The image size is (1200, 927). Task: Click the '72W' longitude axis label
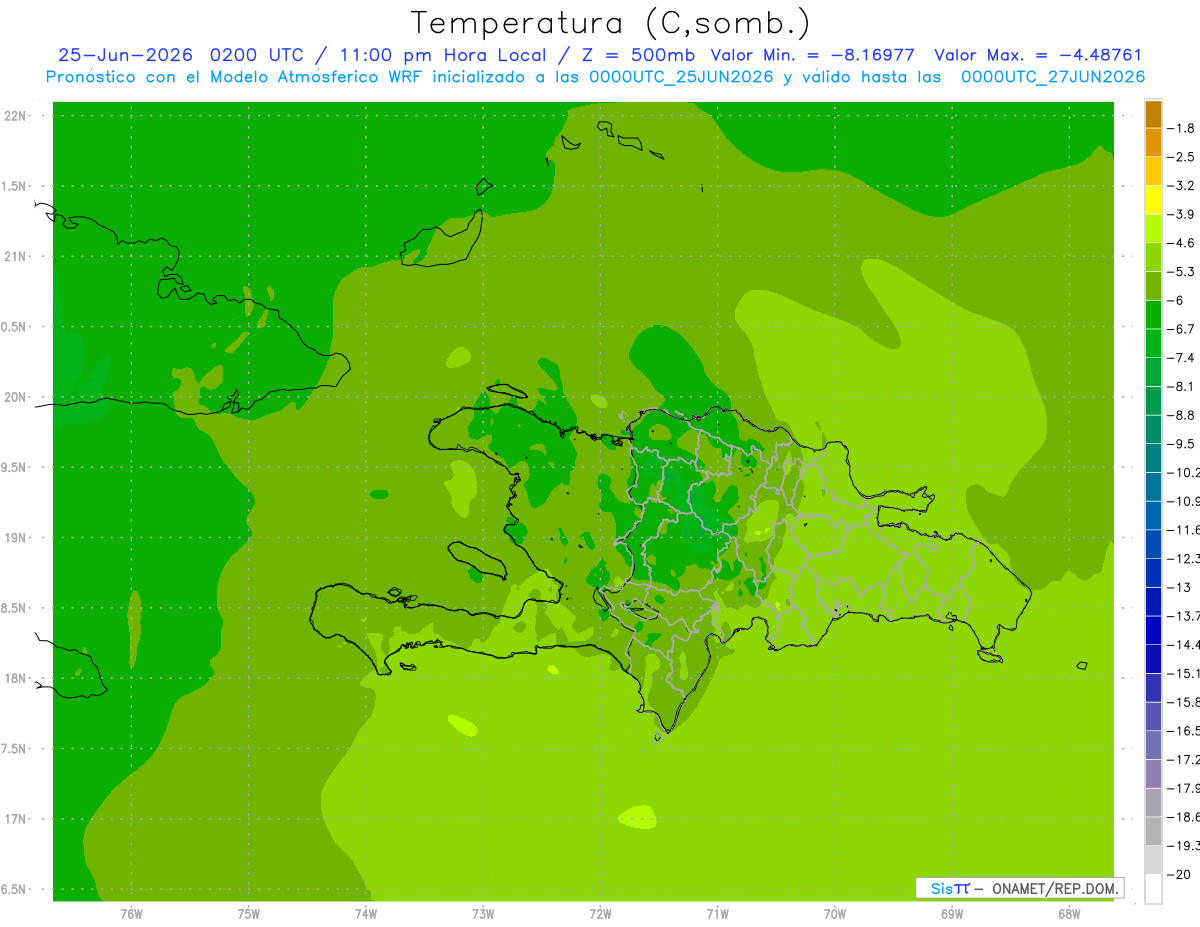point(600,913)
